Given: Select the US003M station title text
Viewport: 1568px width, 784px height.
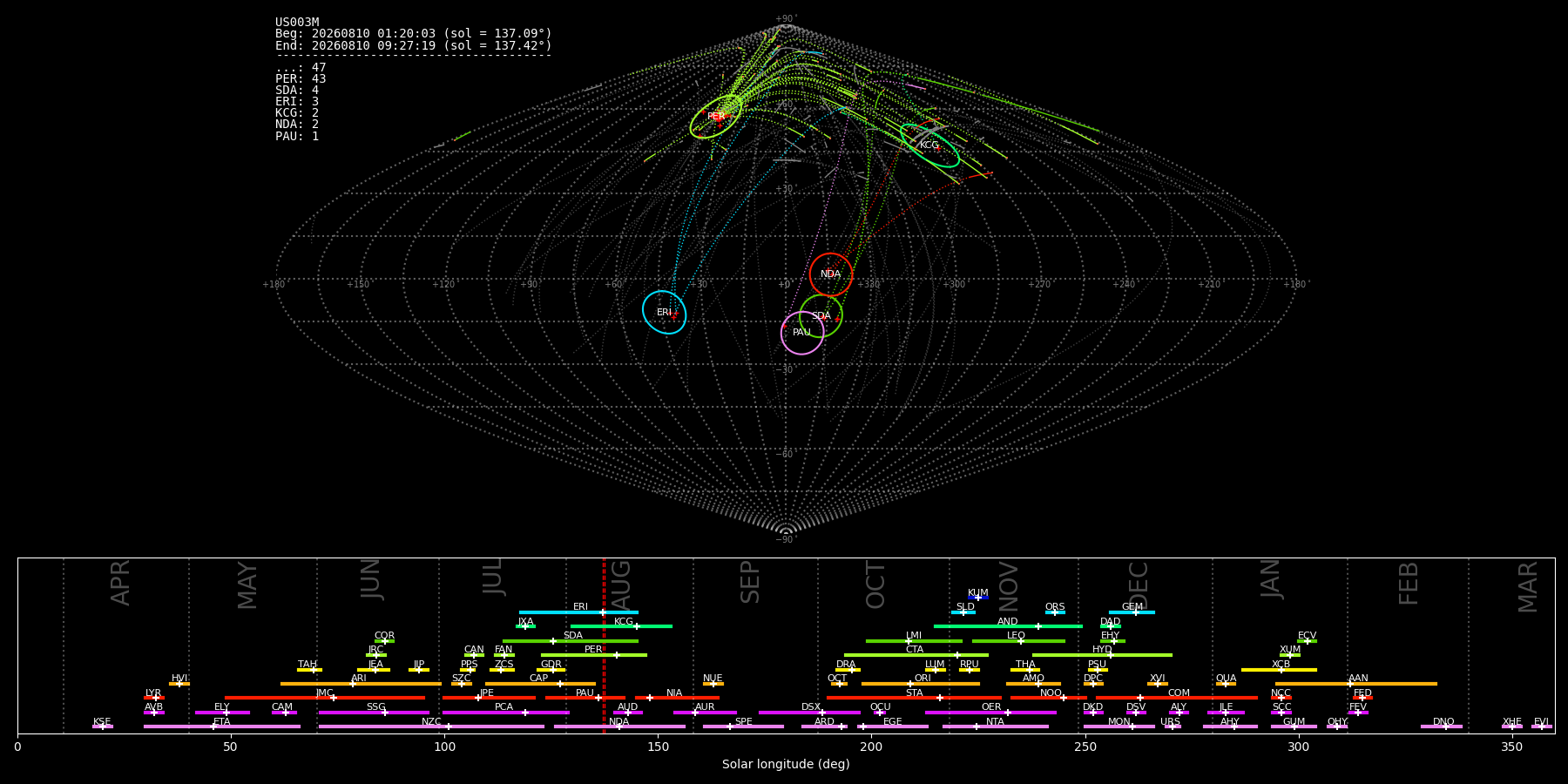Looking at the screenshot, I should click(297, 23).
